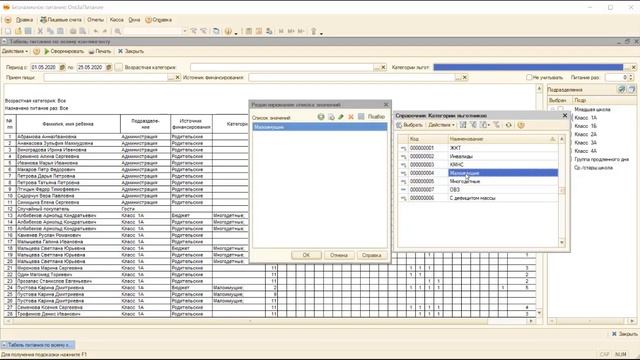Select the Многодетные row in categories list
Image resolution: width=640 pixels, height=360 pixels.
478,181
